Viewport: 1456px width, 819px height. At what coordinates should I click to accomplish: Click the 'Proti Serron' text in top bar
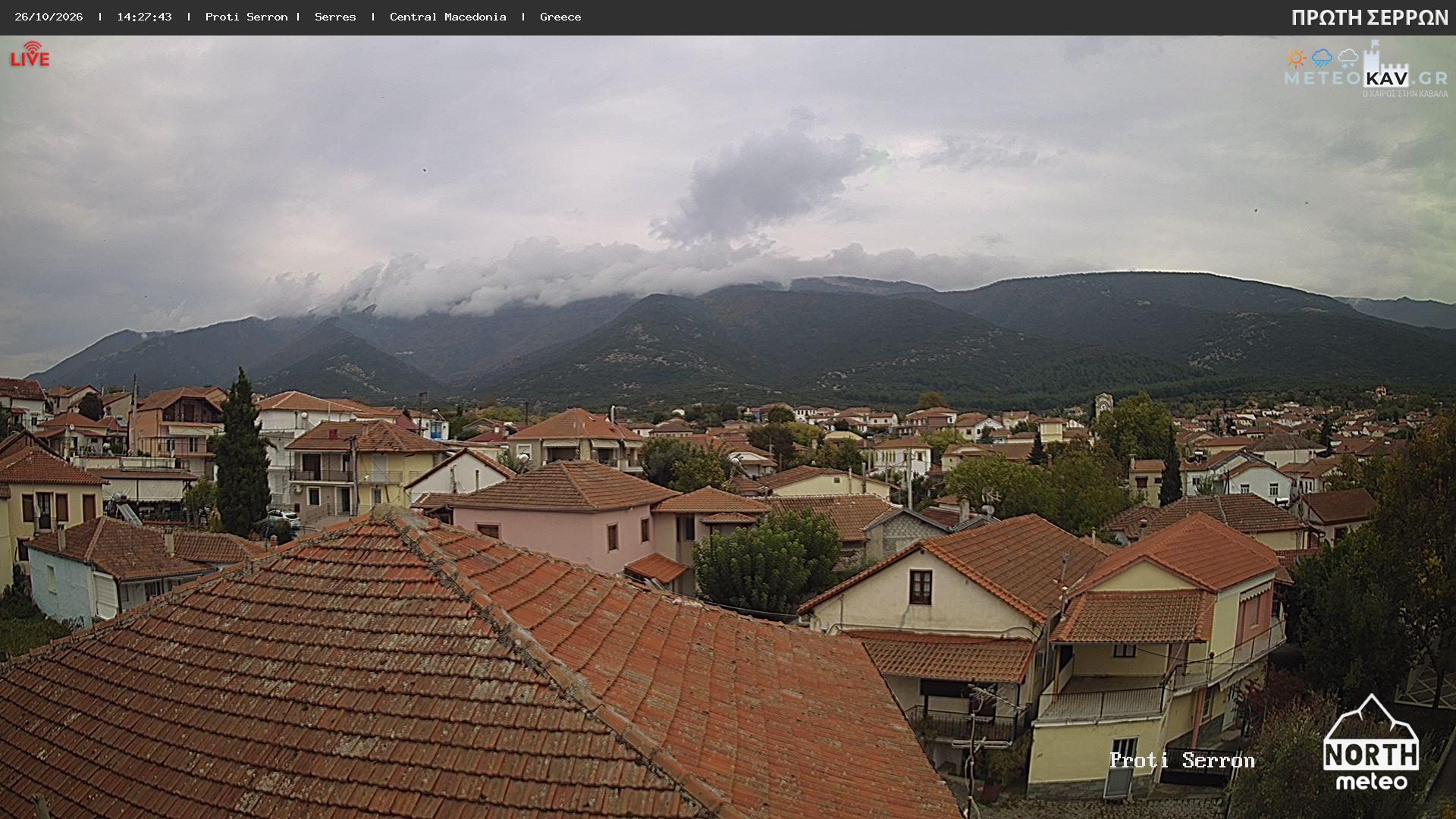click(x=246, y=17)
